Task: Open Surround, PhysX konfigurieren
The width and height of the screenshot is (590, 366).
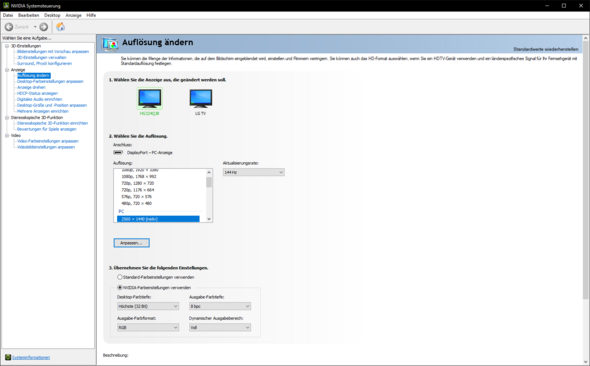Action: (x=44, y=64)
